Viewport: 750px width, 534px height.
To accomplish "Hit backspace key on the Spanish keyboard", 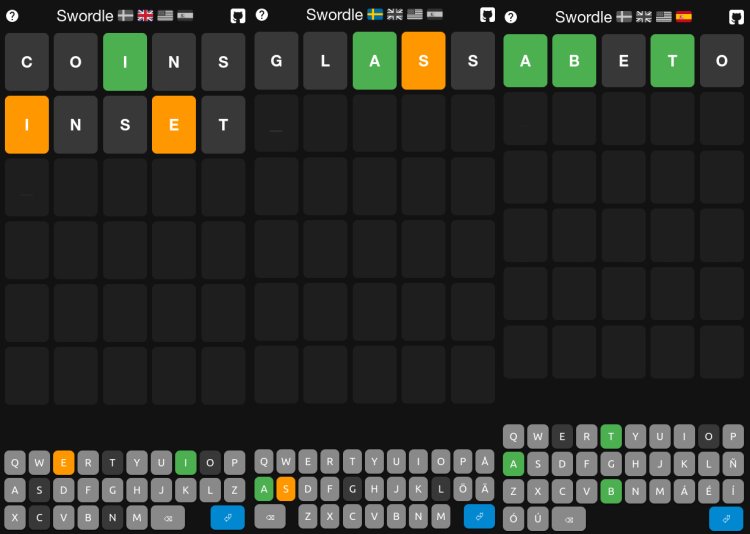I will [569, 519].
